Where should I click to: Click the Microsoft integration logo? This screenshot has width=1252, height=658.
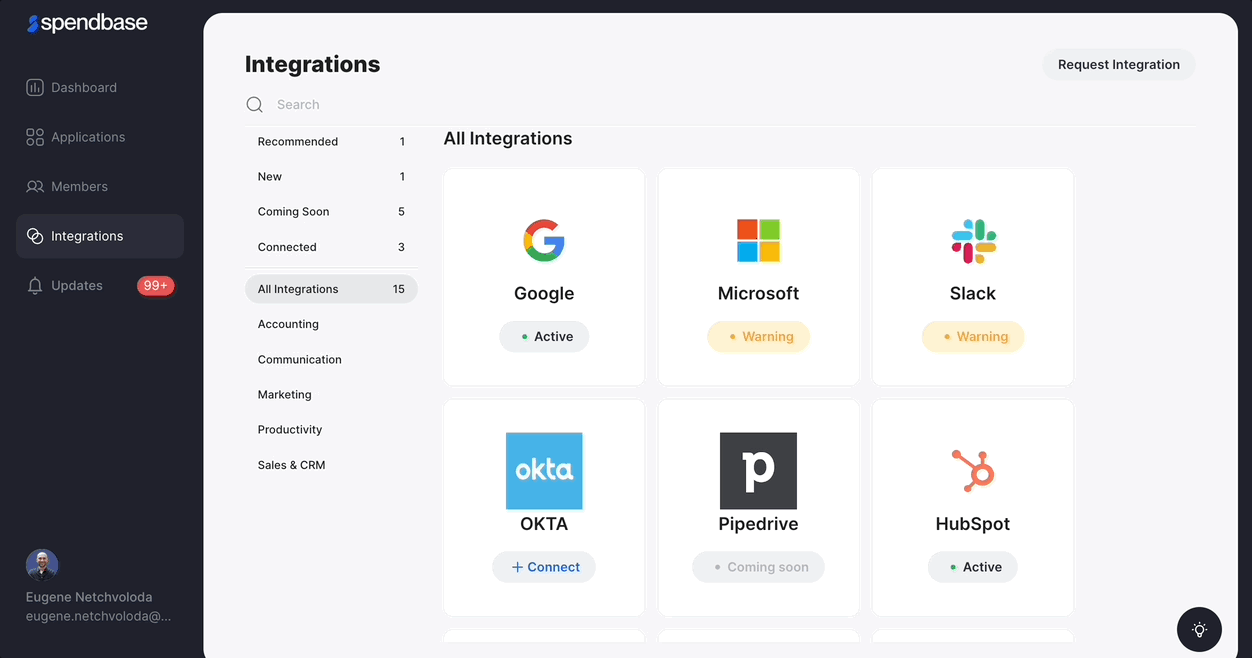[758, 241]
